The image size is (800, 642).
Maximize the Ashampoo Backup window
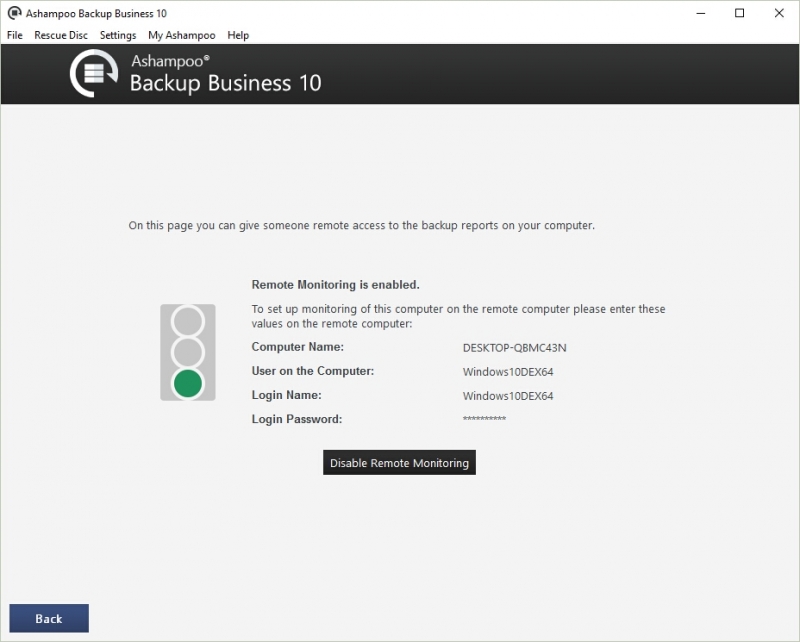[x=739, y=13]
